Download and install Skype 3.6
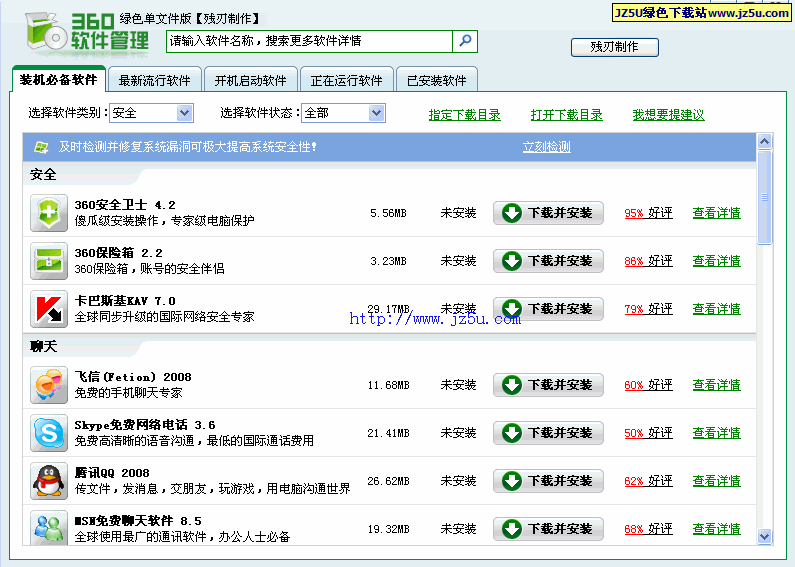795x567 pixels. [x=548, y=433]
